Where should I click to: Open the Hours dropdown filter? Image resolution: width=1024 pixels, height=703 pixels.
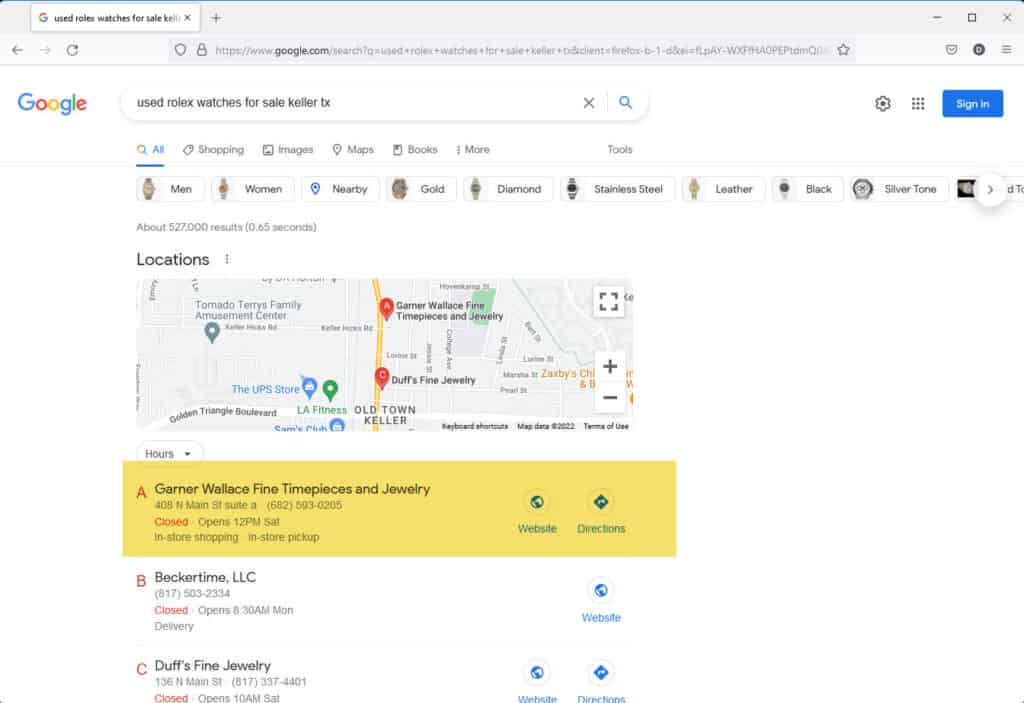pyautogui.click(x=169, y=453)
